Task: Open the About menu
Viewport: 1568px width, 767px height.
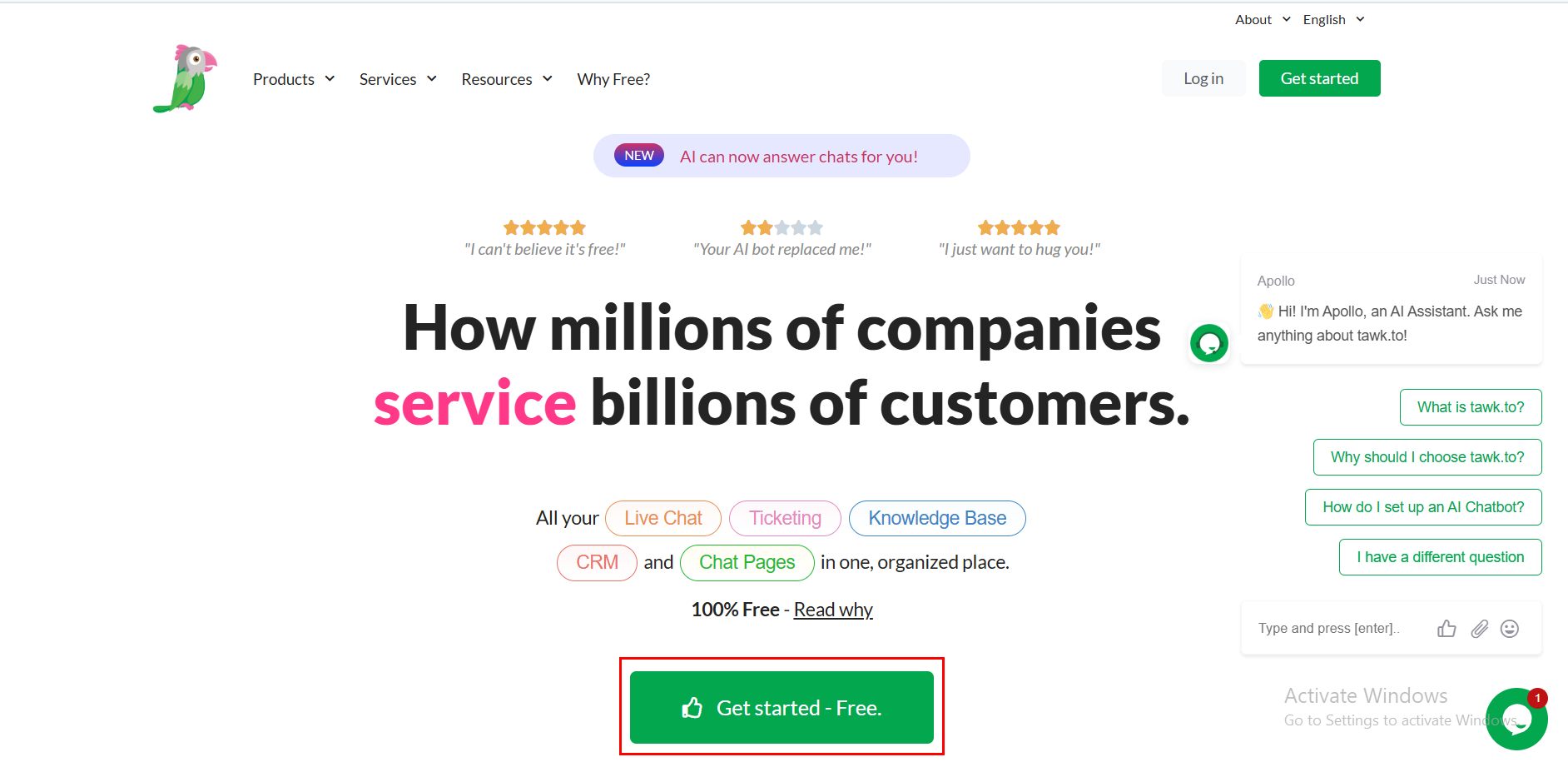Action: pyautogui.click(x=1262, y=20)
